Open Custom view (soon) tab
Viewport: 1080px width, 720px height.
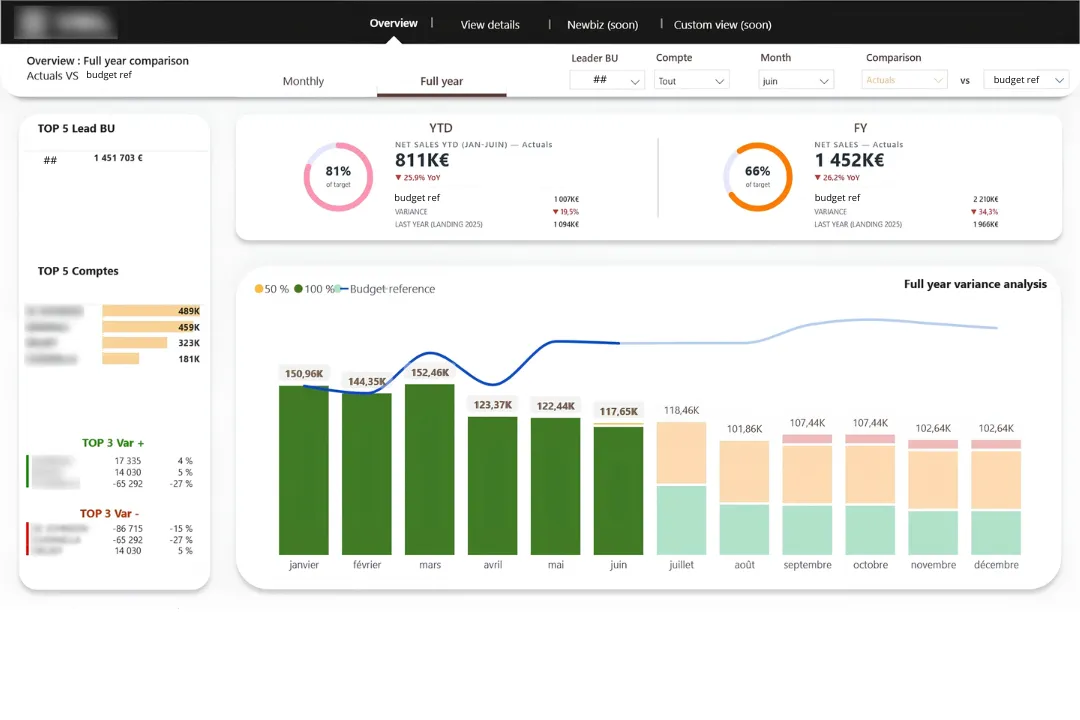[x=722, y=25]
